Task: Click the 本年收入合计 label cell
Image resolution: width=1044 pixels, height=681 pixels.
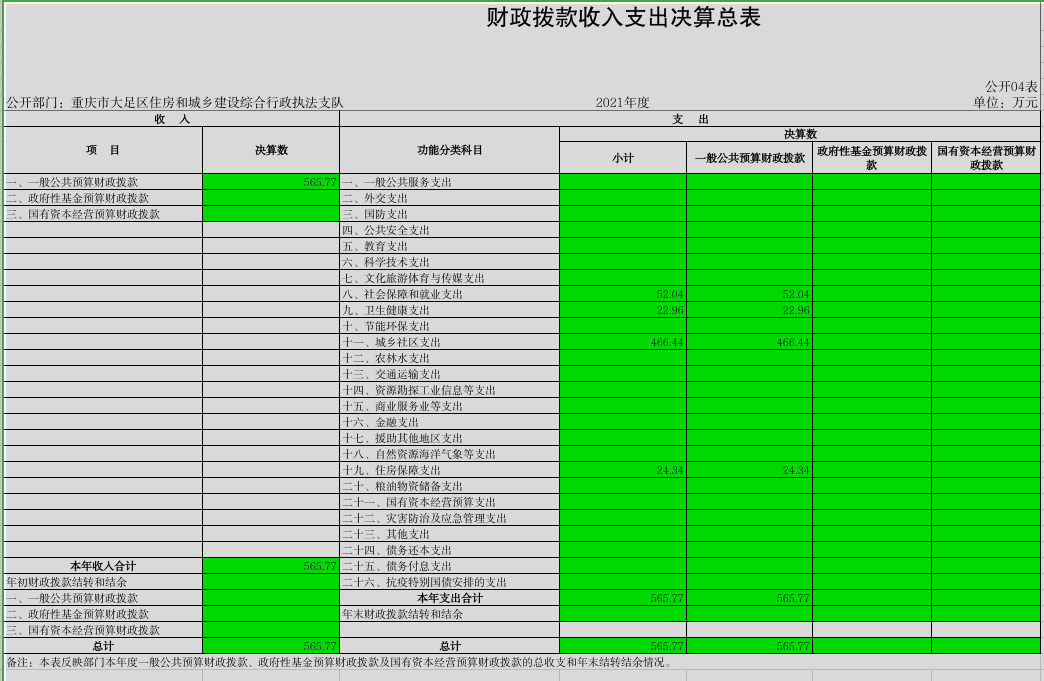Action: 103,566
